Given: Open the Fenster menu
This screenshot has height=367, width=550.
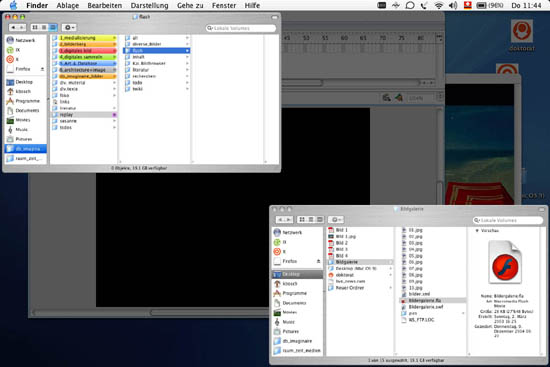Looking at the screenshot, I should 224,5.
